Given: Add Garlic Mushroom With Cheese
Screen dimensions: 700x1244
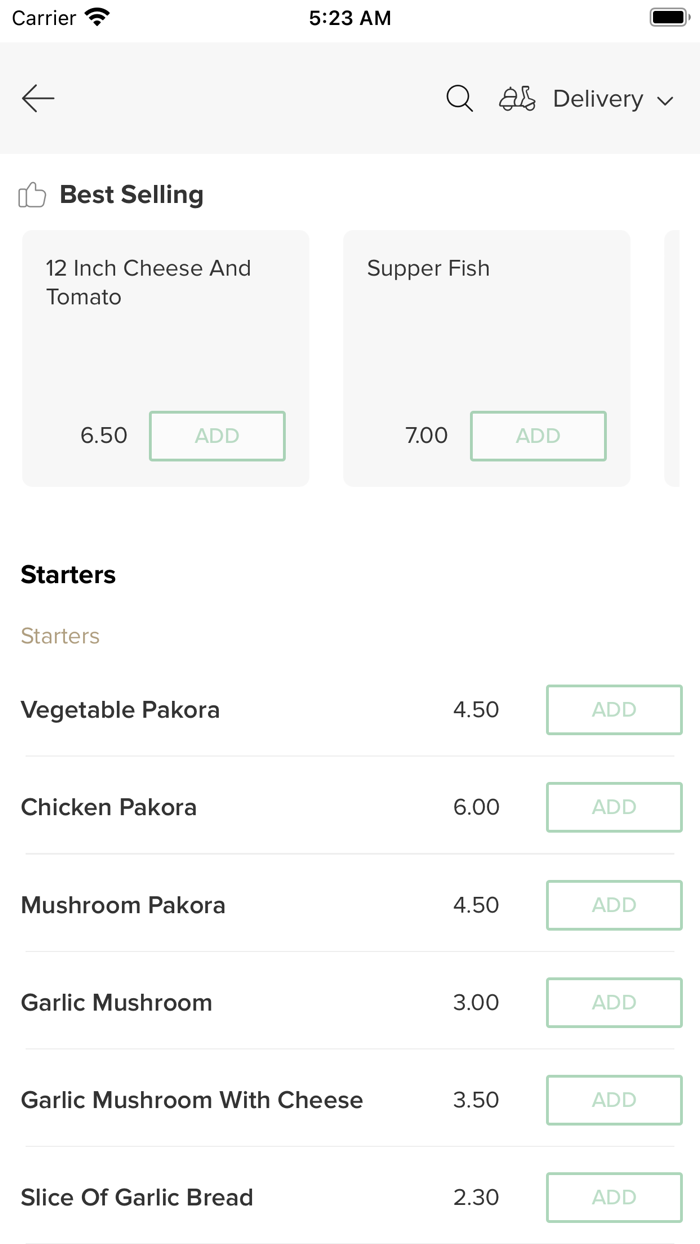Looking at the screenshot, I should [x=614, y=1100].
